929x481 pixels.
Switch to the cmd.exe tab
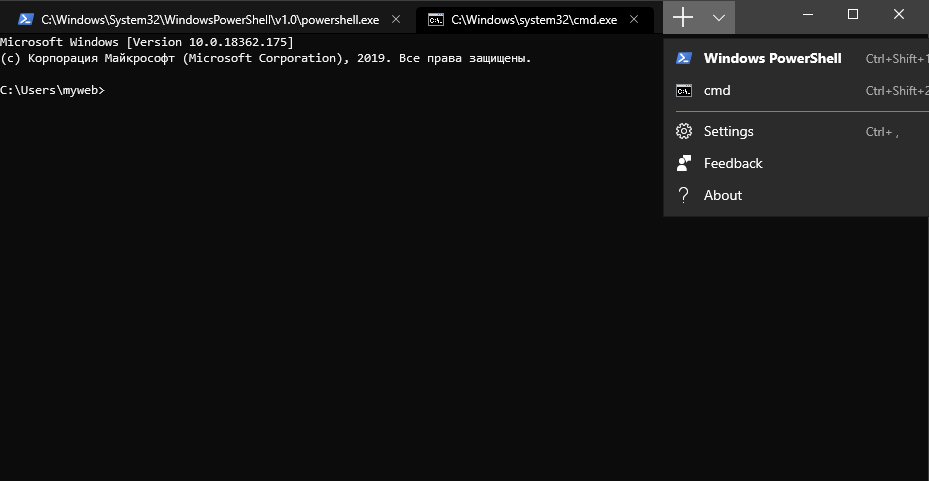(534, 20)
